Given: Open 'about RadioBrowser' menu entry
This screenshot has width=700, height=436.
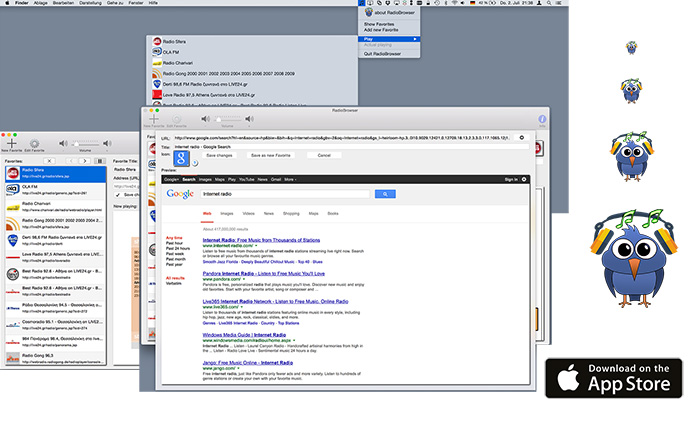Looking at the screenshot, I should tap(389, 12).
